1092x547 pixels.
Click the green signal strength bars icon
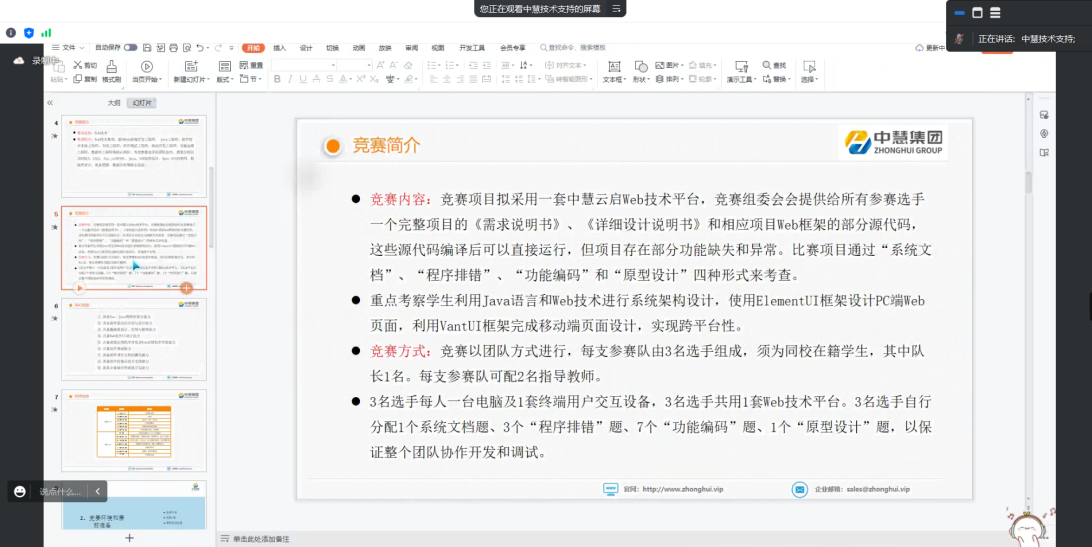(46, 33)
